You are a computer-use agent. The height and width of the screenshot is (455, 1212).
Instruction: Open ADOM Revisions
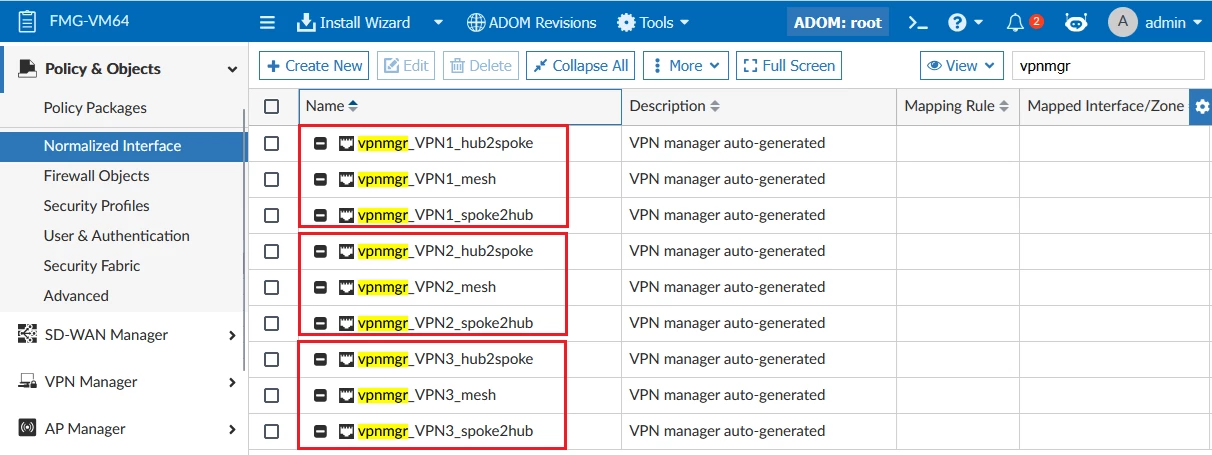click(x=531, y=22)
